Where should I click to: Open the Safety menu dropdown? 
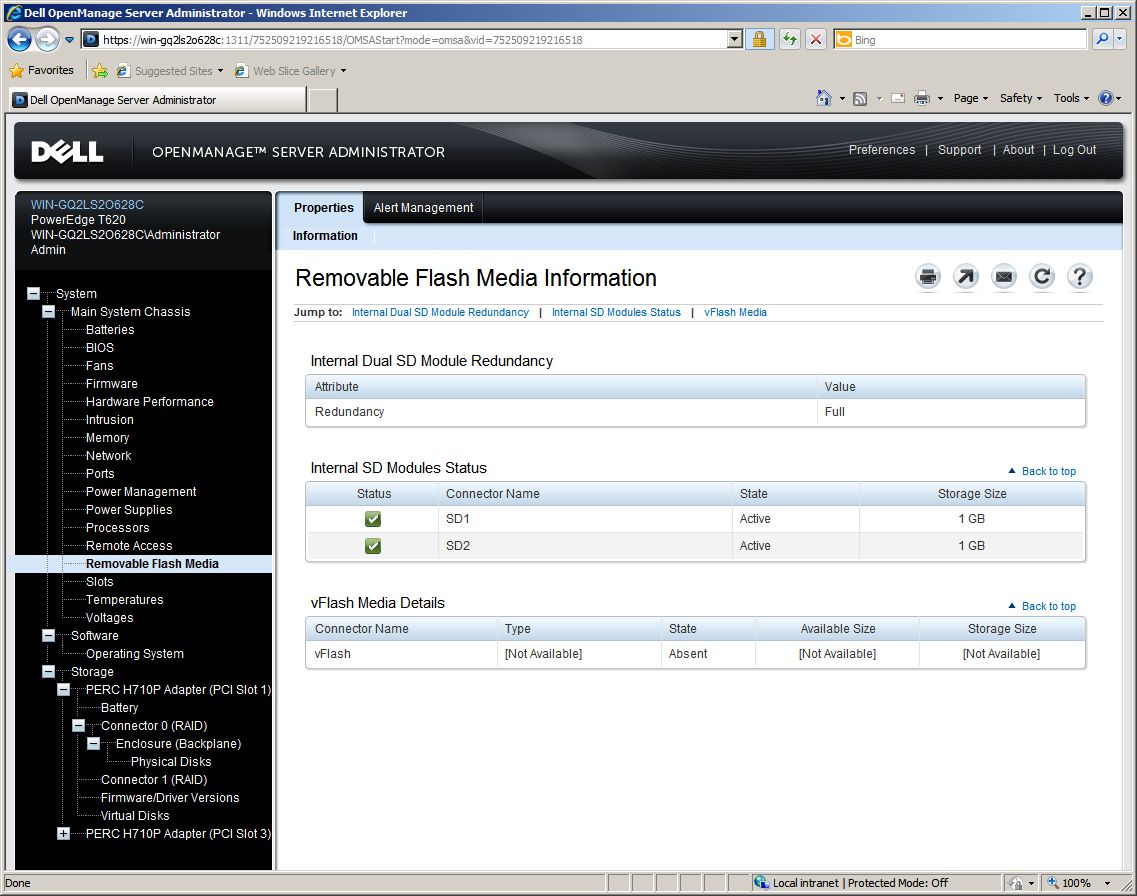pyautogui.click(x=1020, y=98)
